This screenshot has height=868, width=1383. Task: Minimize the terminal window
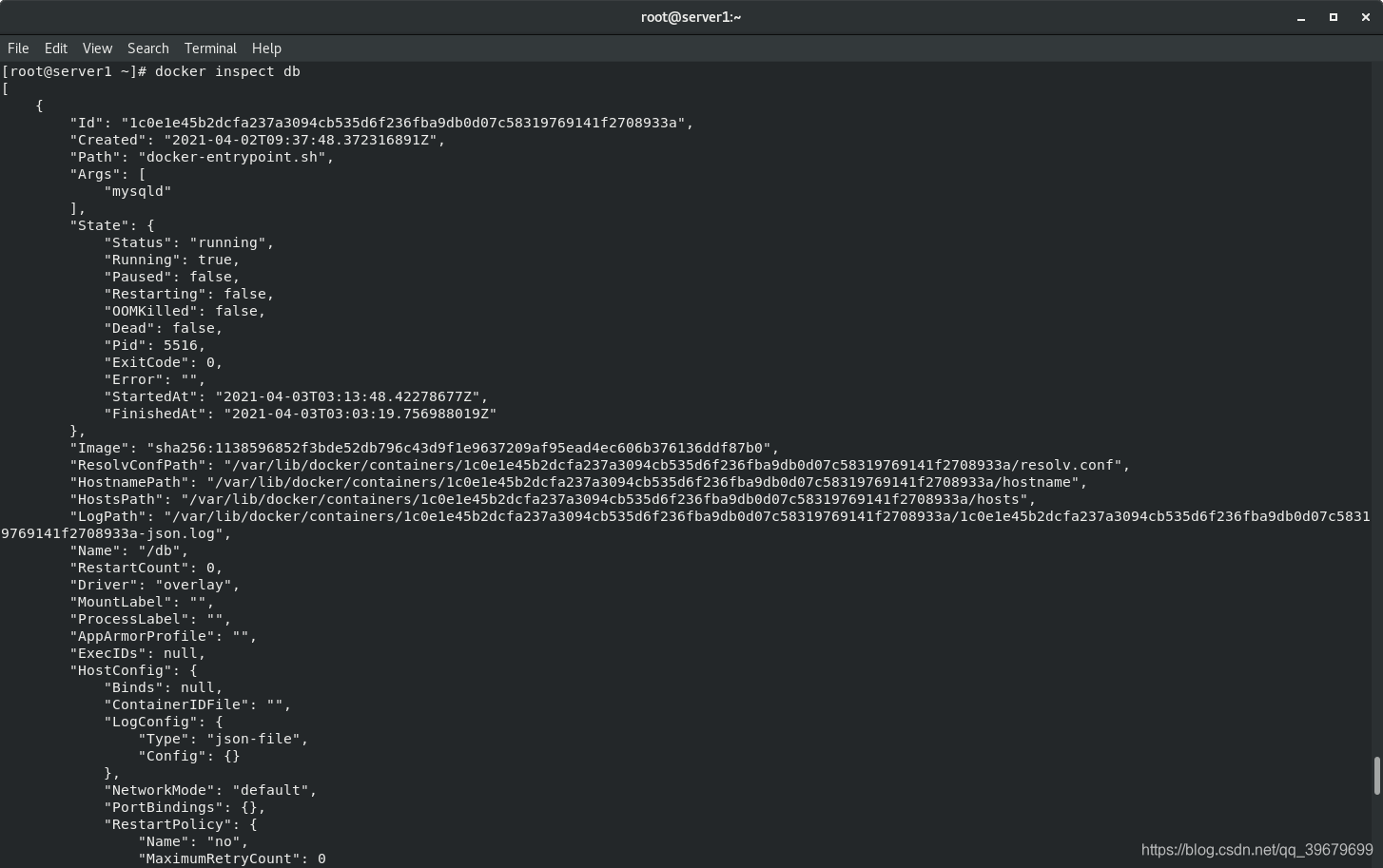tap(1301, 17)
